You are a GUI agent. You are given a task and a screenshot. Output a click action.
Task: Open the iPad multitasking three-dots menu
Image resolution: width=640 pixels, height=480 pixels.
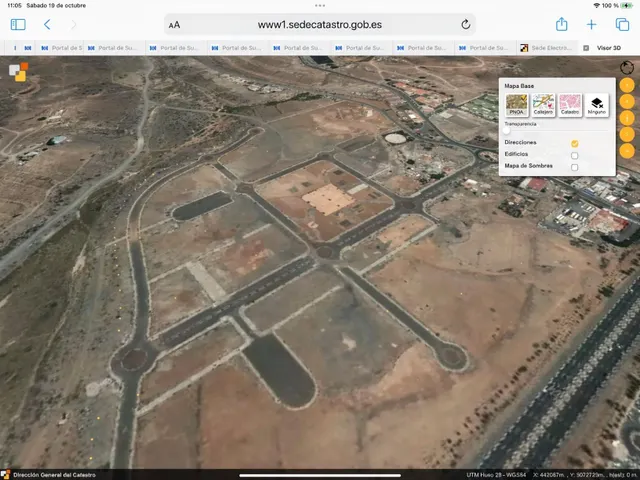pyautogui.click(x=320, y=6)
